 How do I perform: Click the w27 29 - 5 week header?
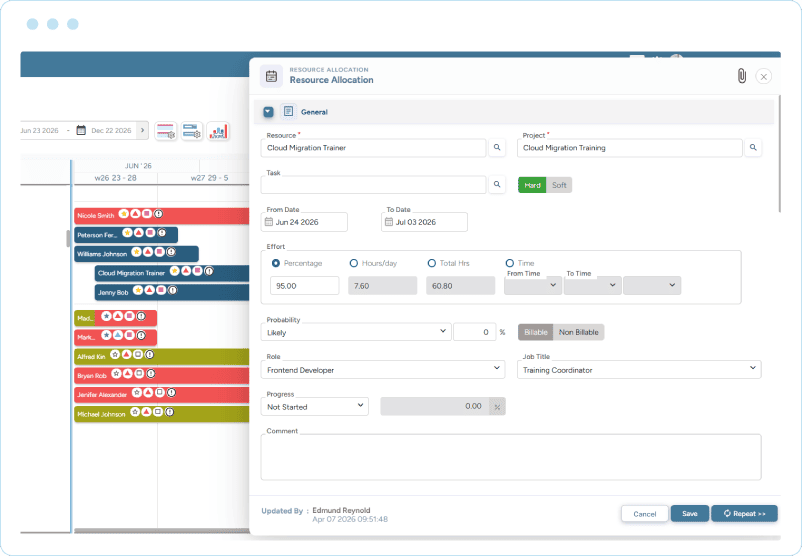click(x=210, y=178)
